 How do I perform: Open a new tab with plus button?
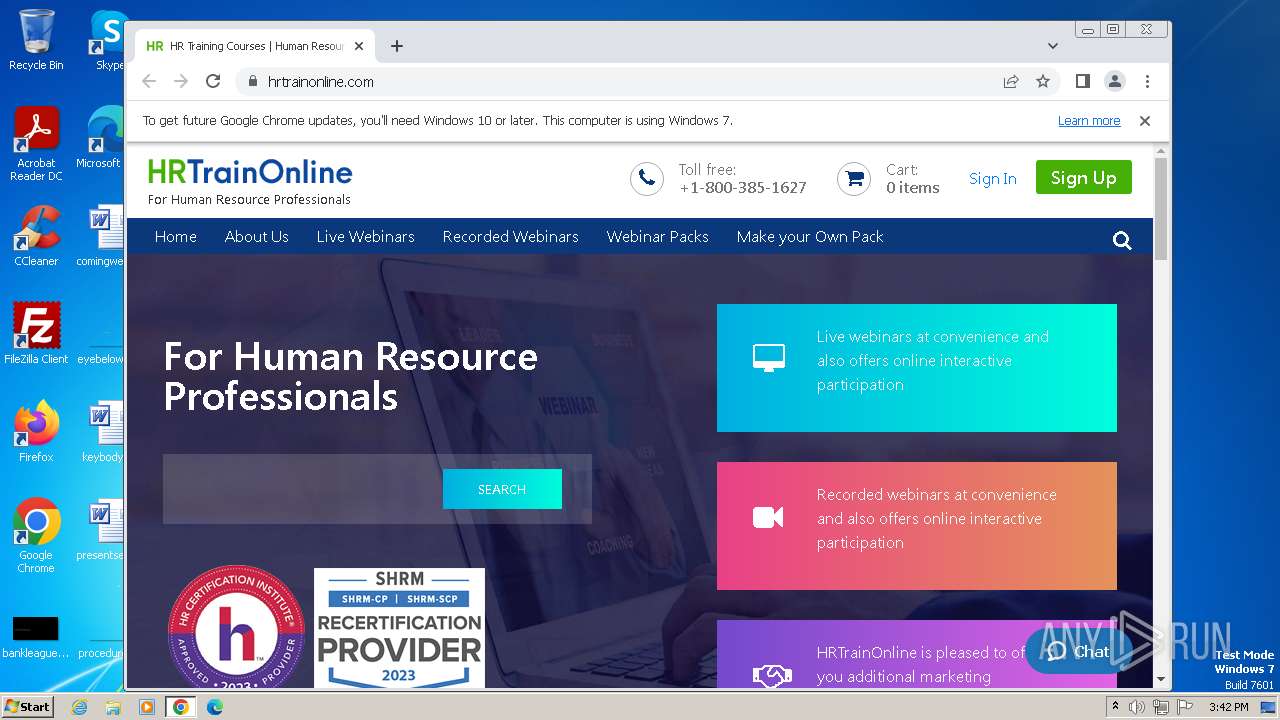point(397,46)
